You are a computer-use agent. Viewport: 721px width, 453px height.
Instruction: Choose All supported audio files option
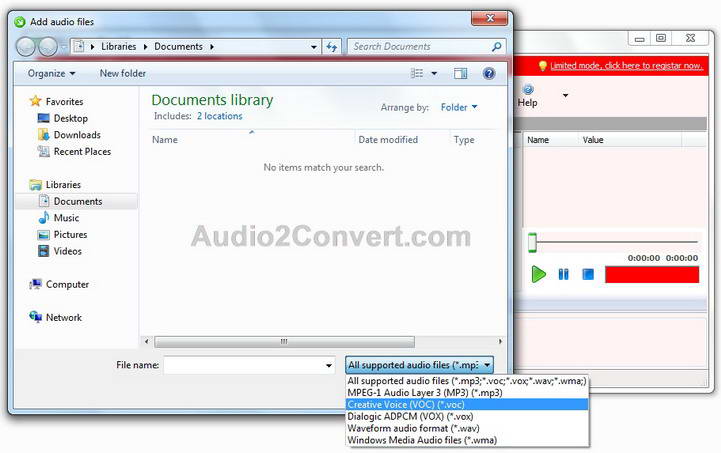(x=467, y=381)
